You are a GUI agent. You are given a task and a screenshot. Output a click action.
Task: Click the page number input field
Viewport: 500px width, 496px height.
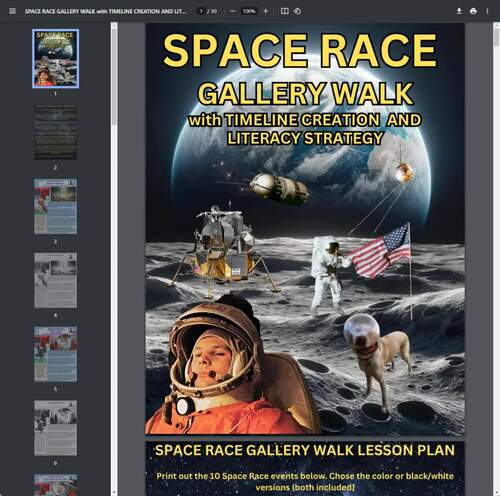[201, 11]
